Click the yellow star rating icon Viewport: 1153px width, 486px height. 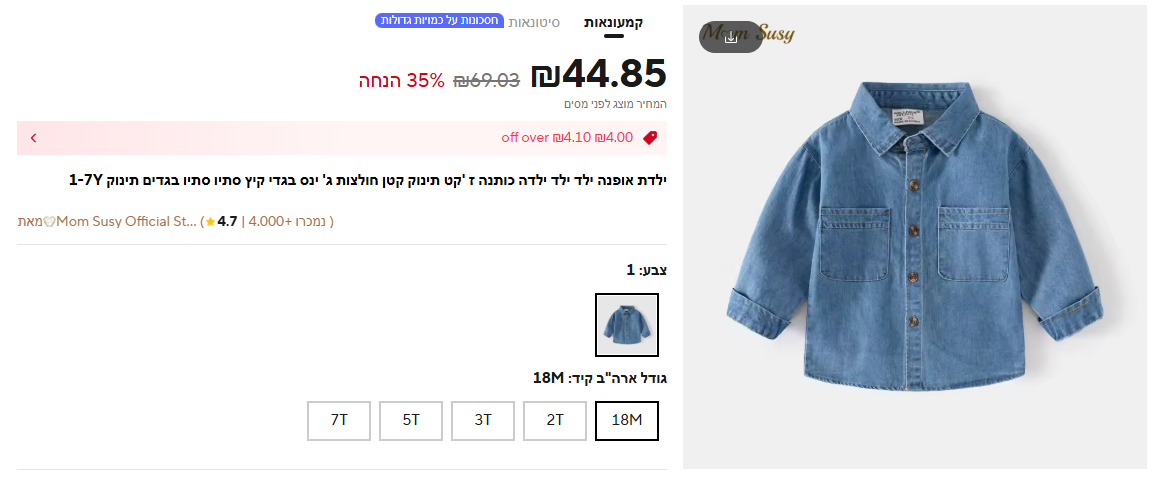[211, 221]
